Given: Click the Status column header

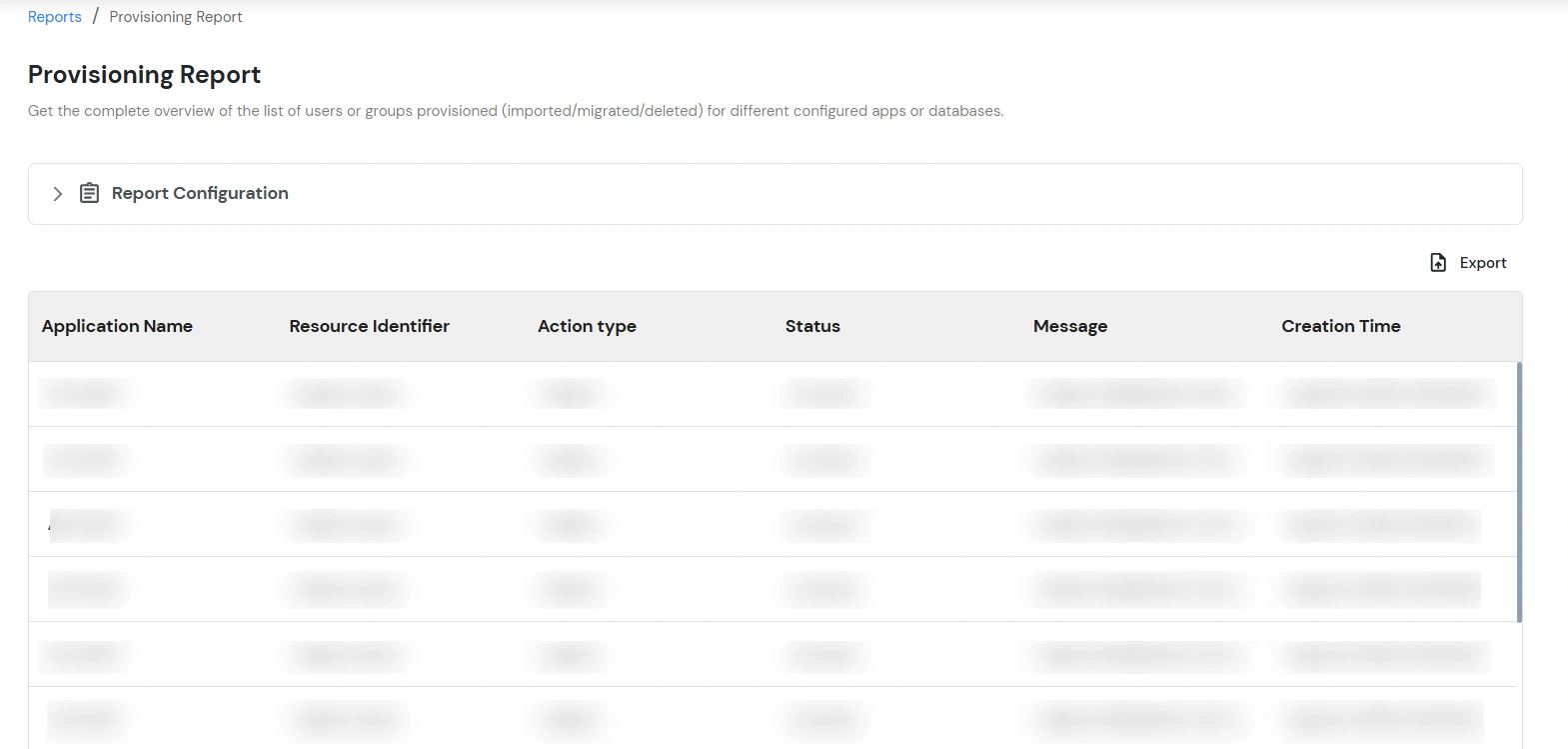Looking at the screenshot, I should point(812,326).
